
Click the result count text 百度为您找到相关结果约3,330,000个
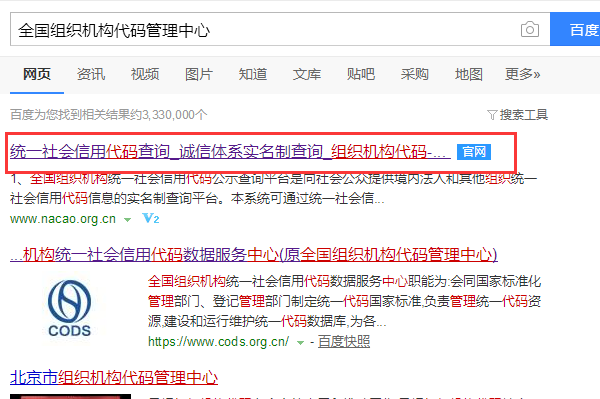109,114
